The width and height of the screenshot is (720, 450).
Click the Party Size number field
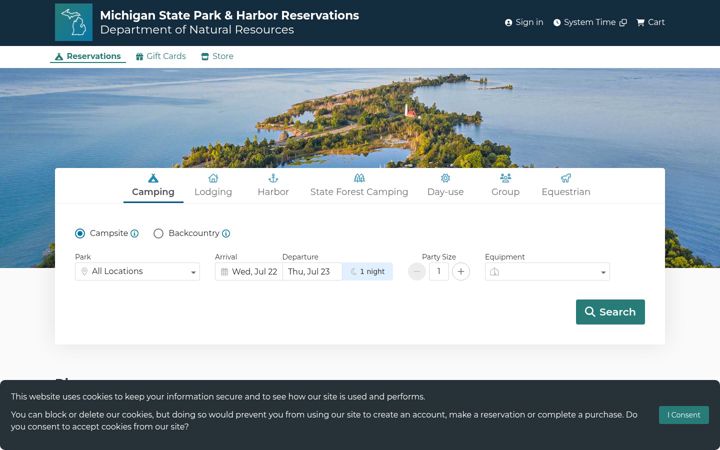[439, 271]
